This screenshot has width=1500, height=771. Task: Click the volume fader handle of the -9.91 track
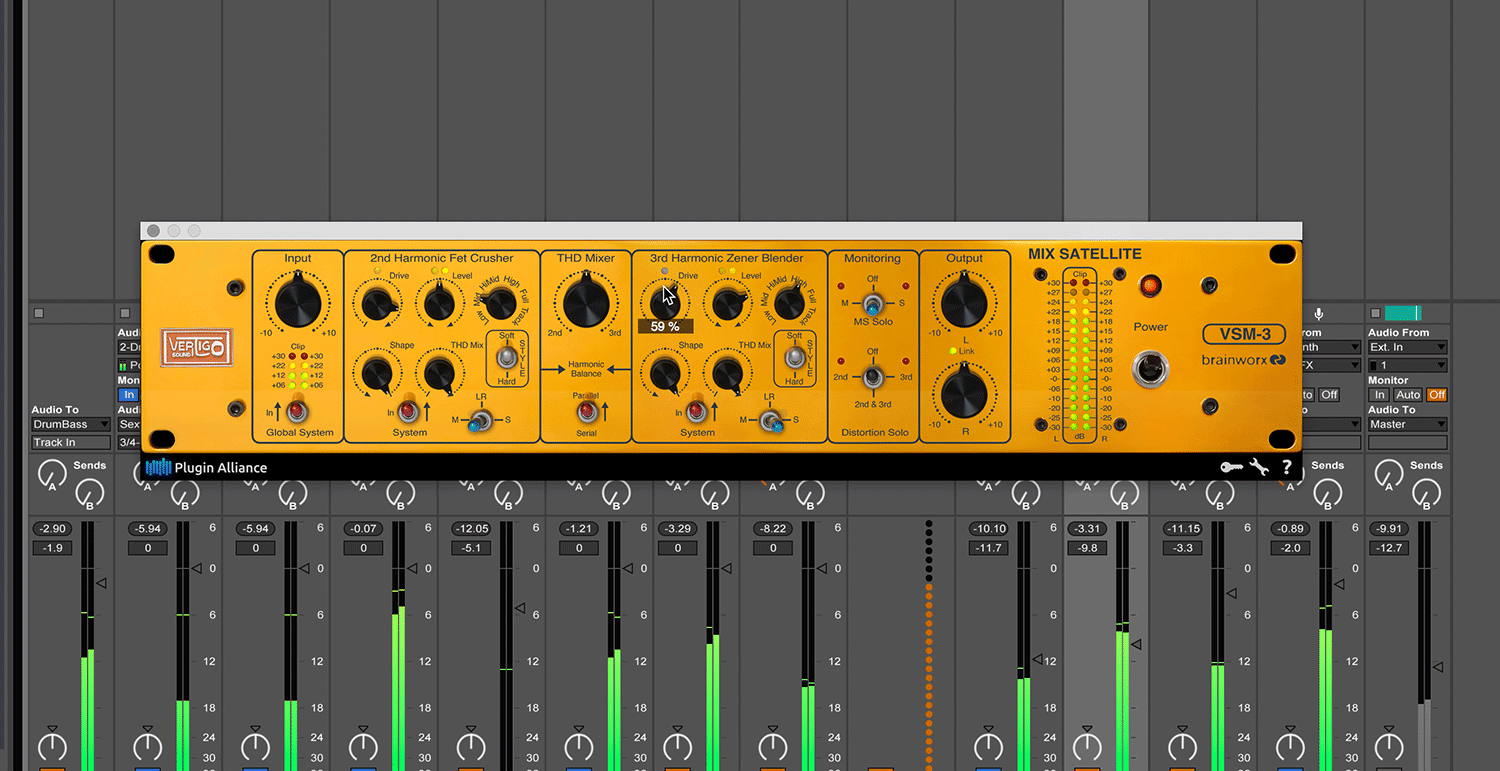(x=1438, y=666)
